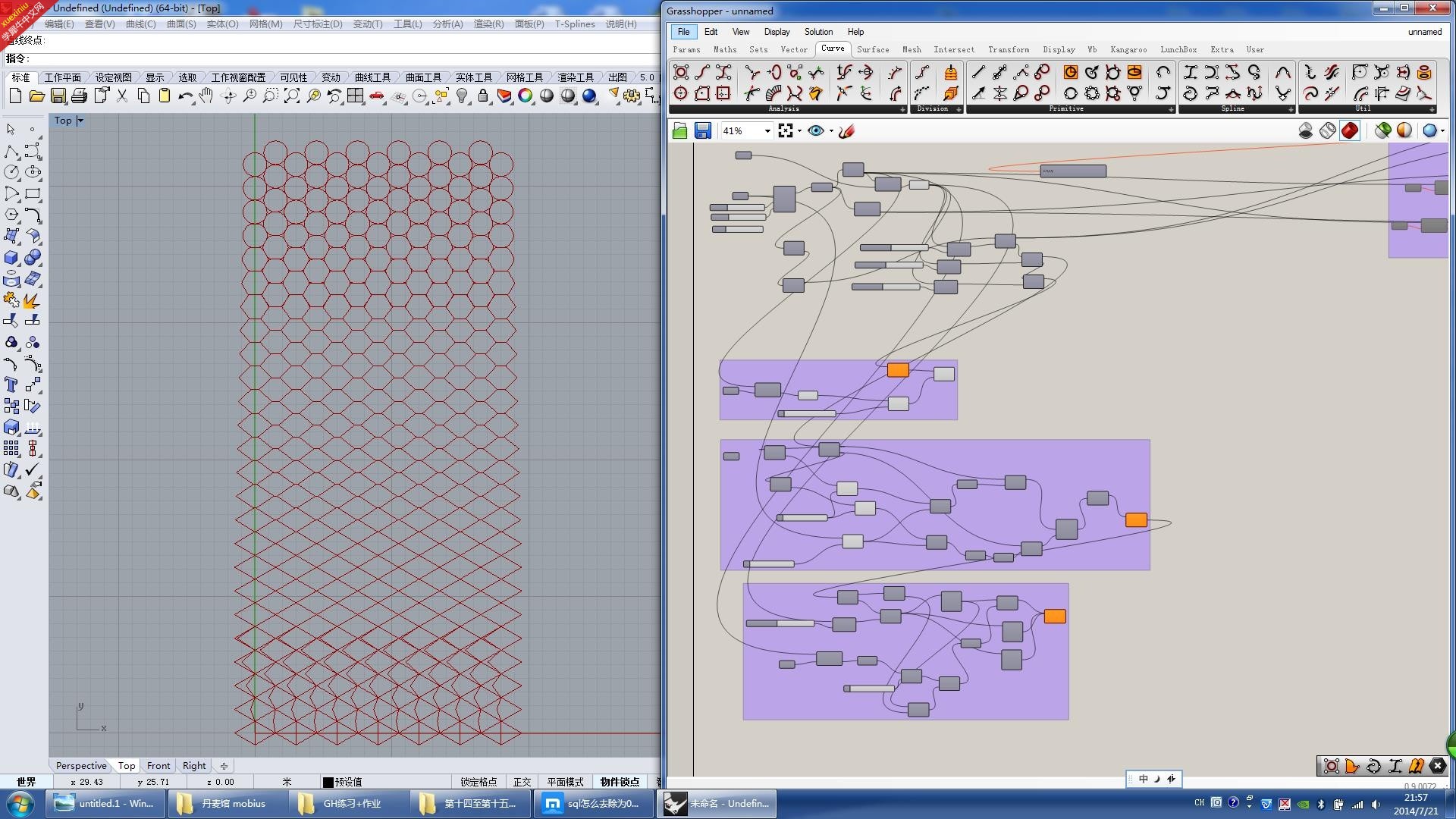Expand the Division panel dropdown

pyautogui.click(x=959, y=109)
